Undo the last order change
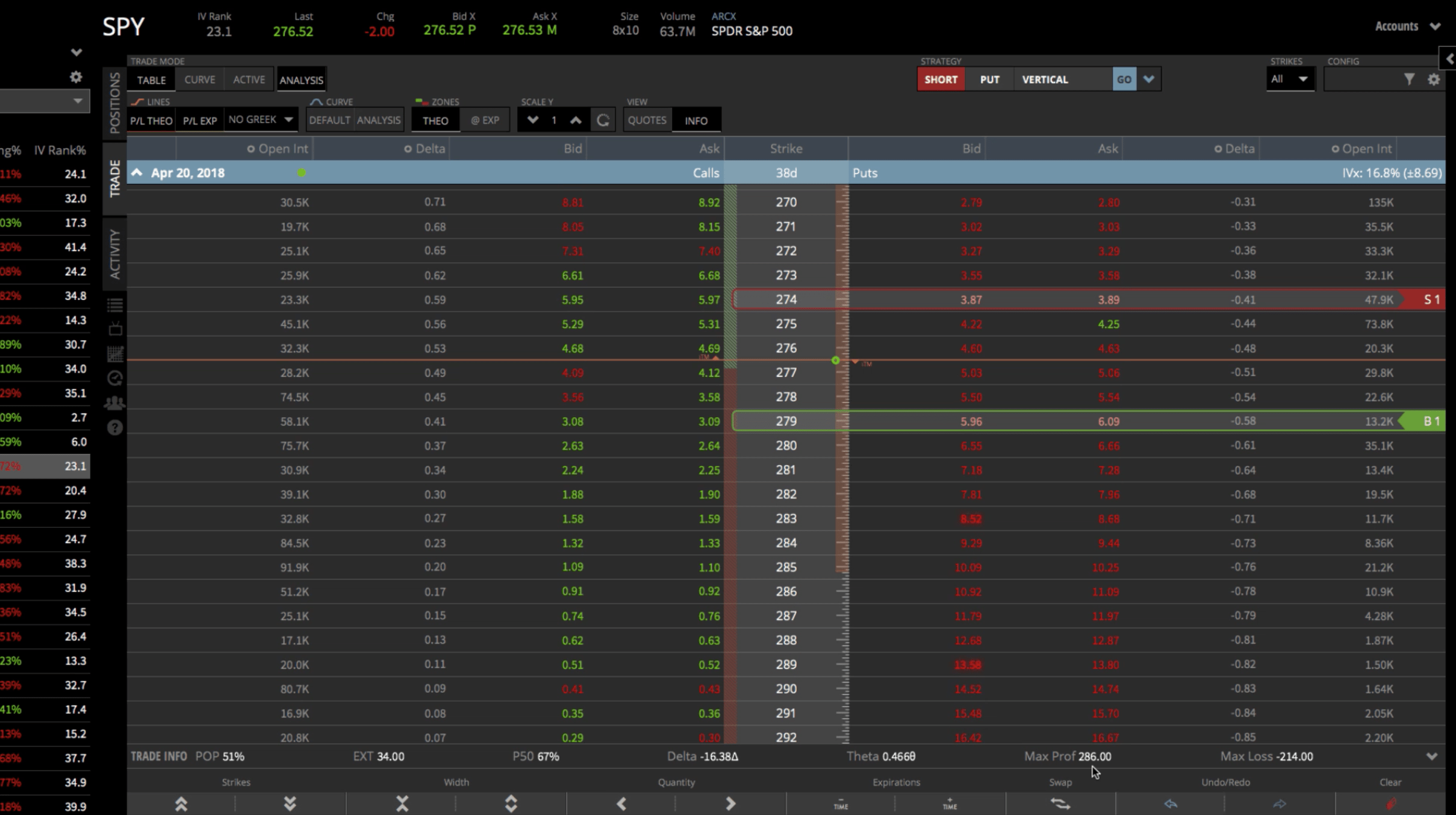This screenshot has width=1456, height=815. (x=1170, y=804)
